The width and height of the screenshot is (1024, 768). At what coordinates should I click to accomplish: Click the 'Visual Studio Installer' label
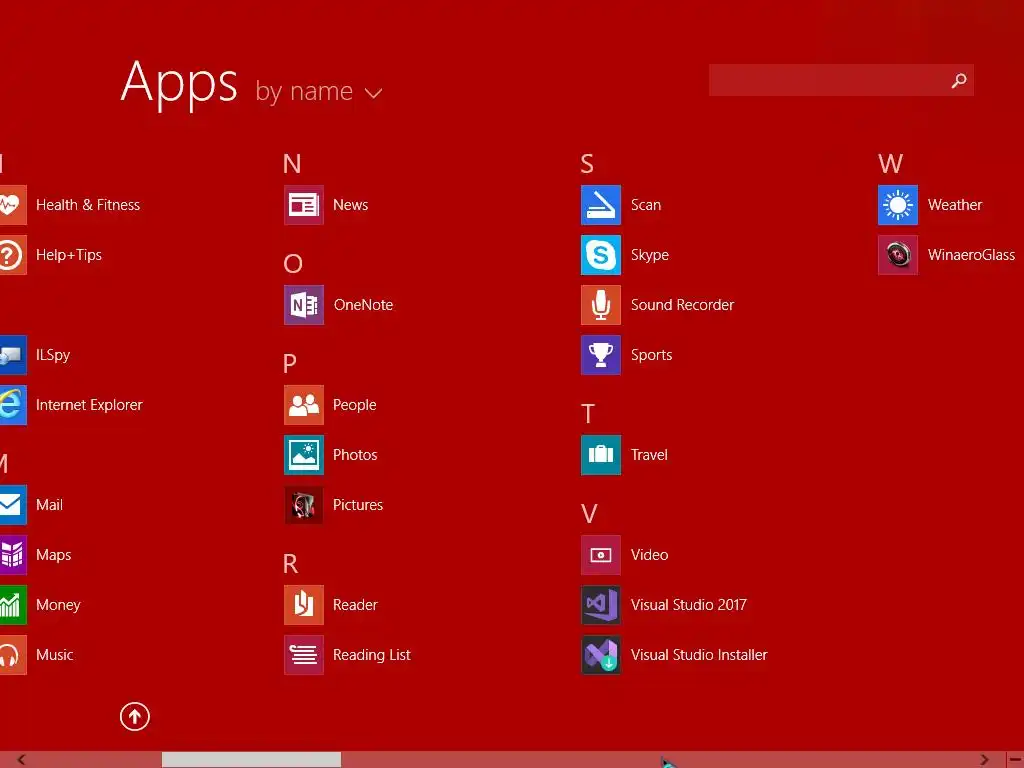pyautogui.click(x=699, y=655)
